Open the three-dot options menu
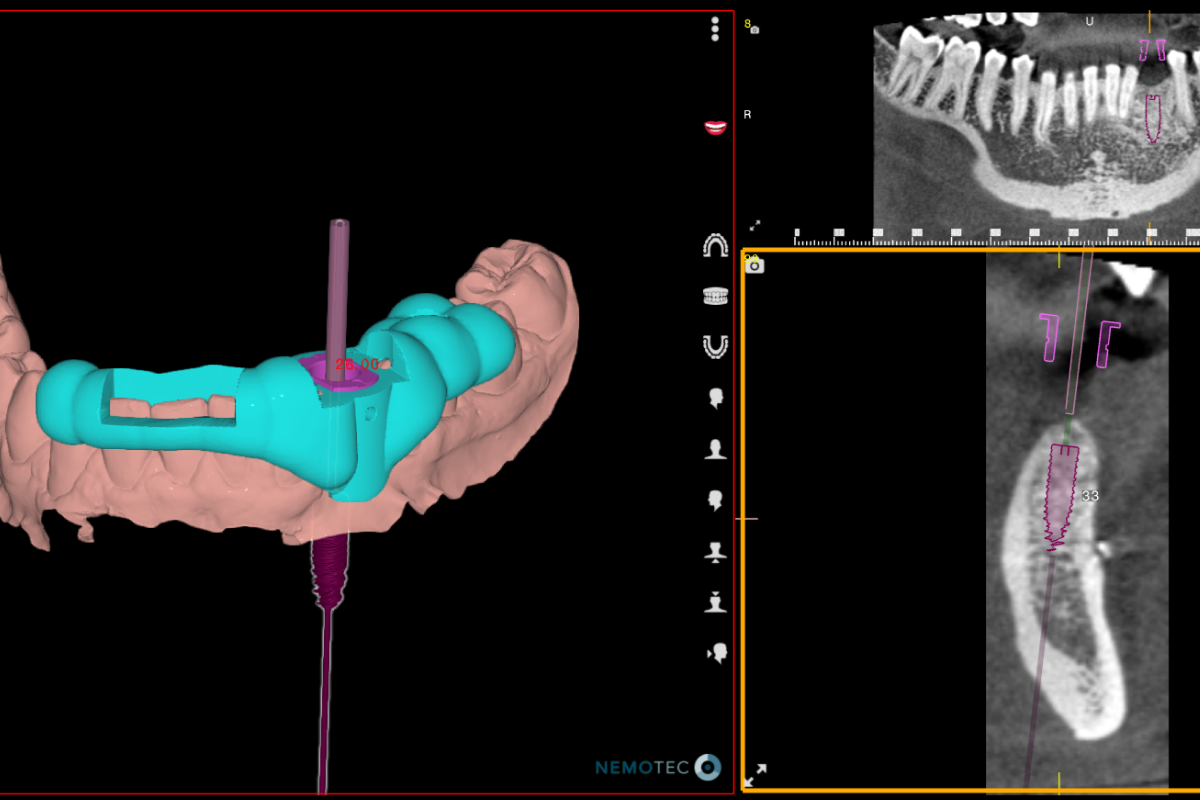 (715, 29)
